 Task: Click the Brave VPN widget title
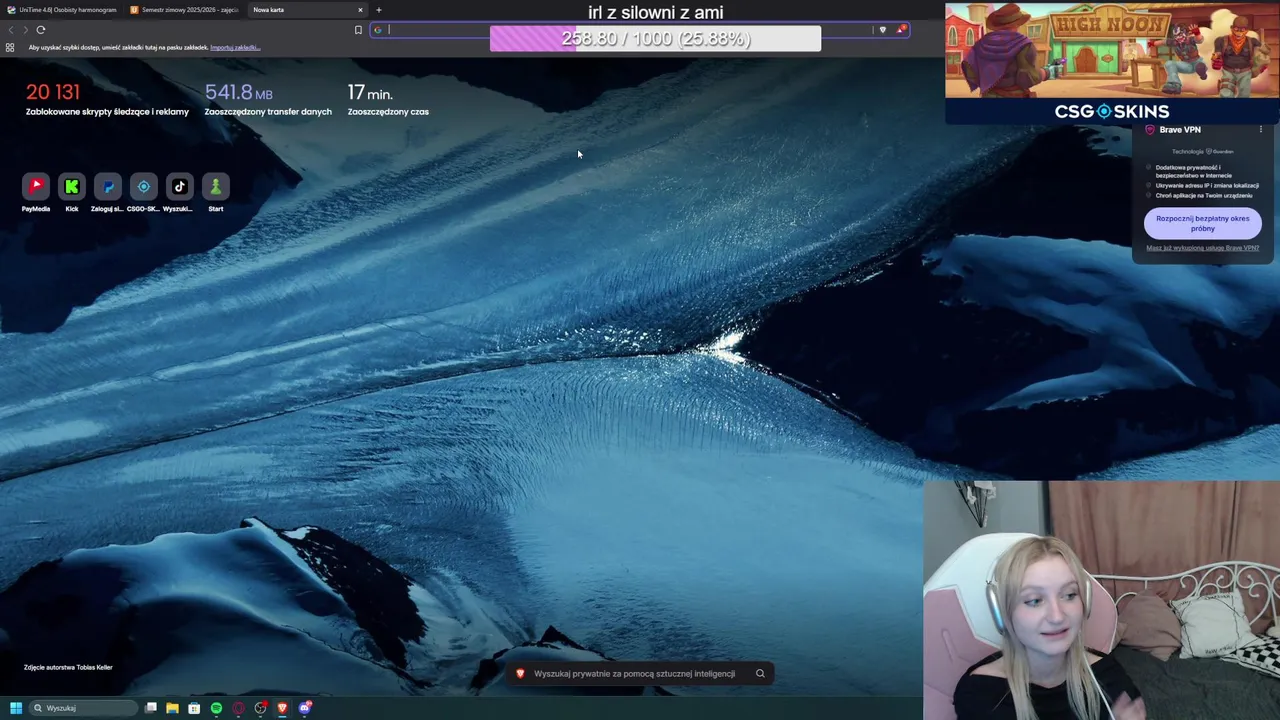coord(1180,130)
